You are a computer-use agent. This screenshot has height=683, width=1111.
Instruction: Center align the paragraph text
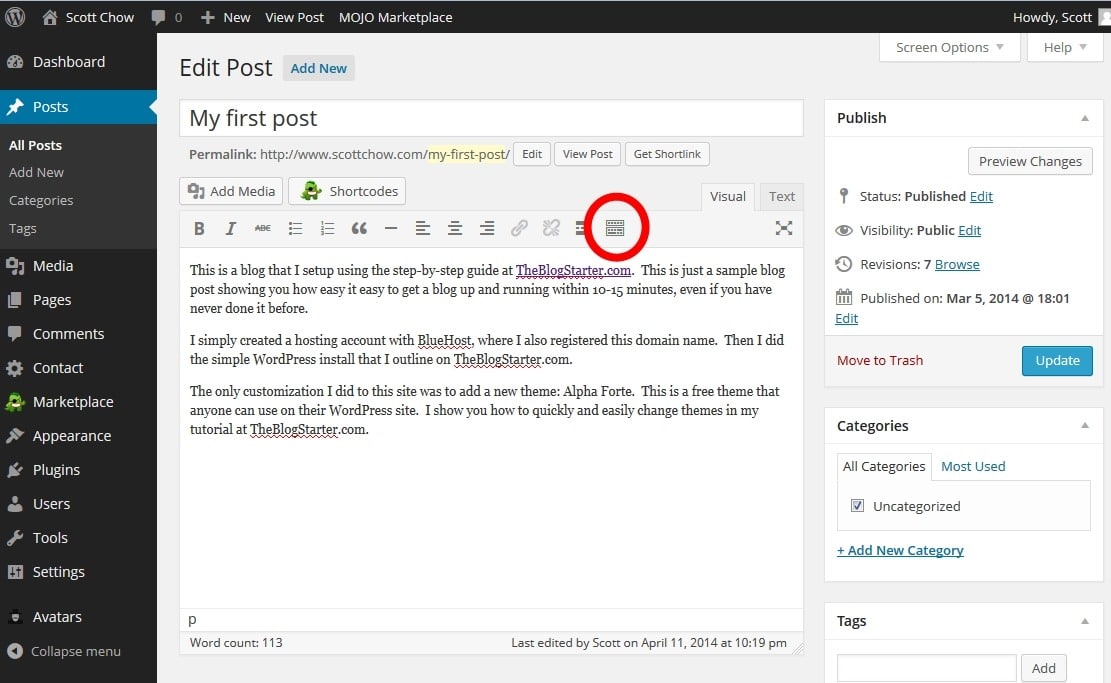455,228
